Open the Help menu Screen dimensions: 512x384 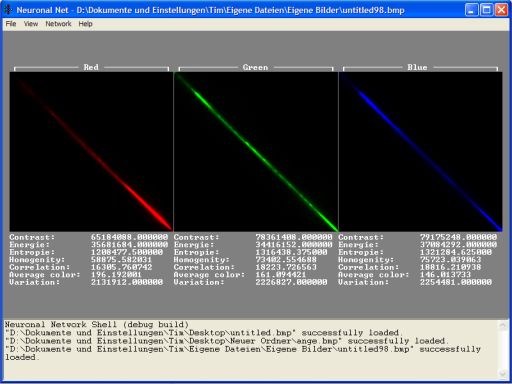pos(85,24)
